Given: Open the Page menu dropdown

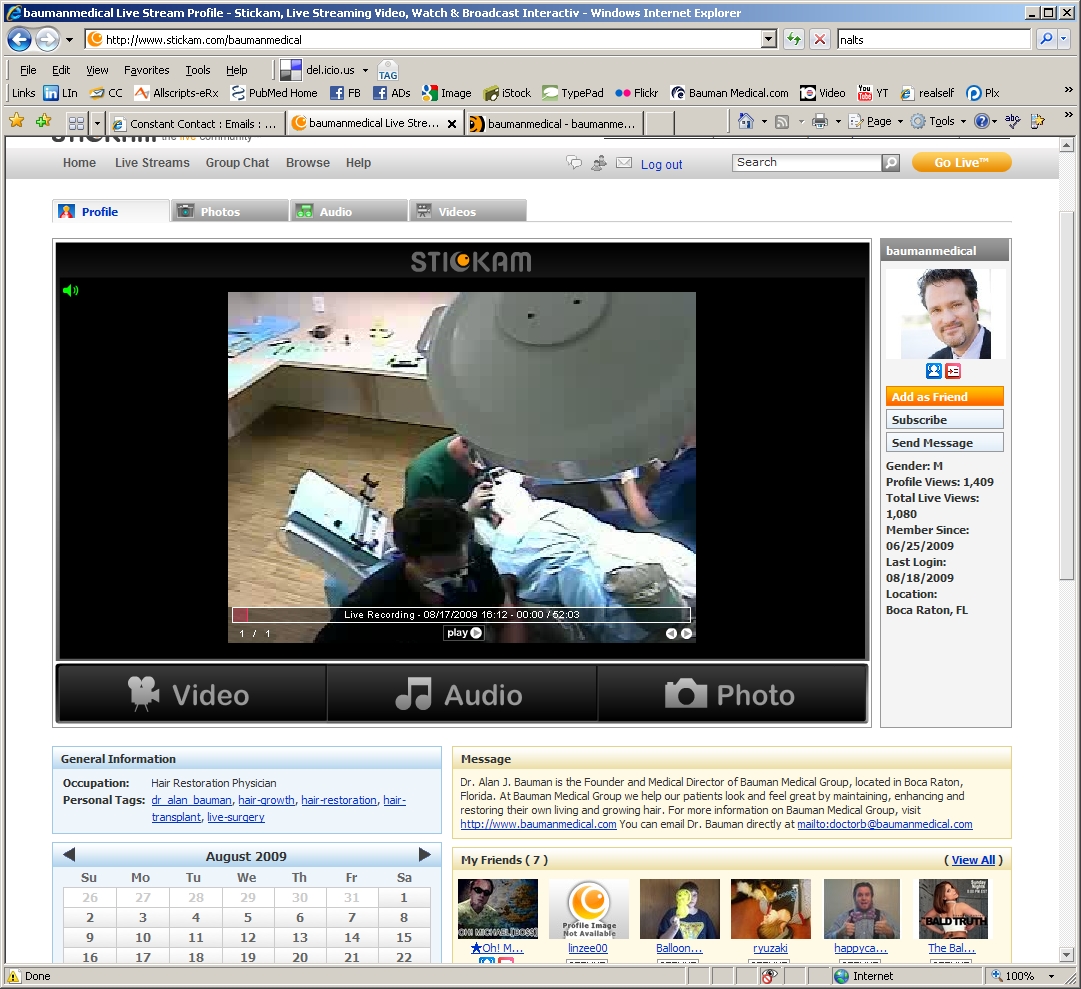Looking at the screenshot, I should (877, 121).
